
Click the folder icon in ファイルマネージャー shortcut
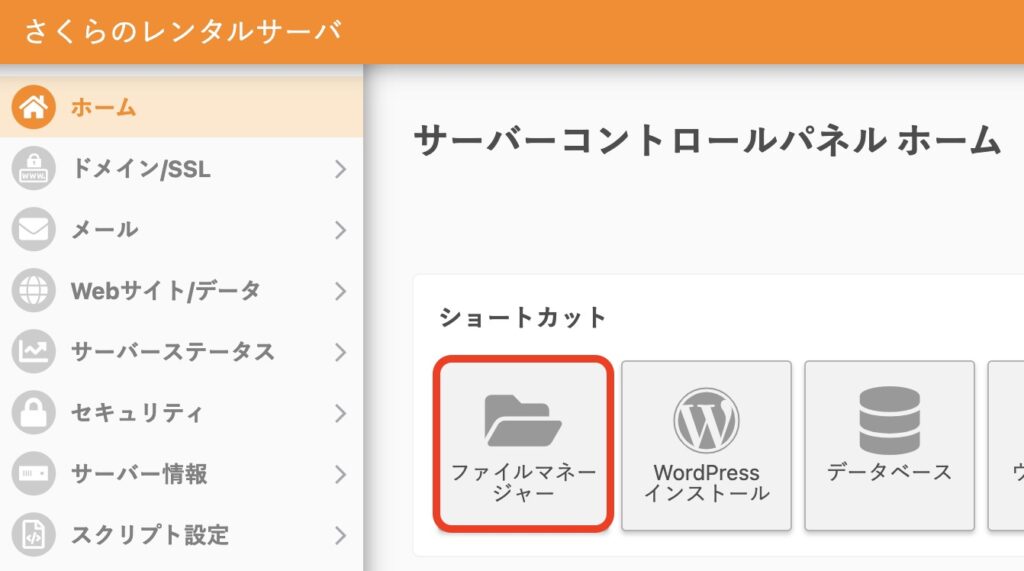(x=522, y=421)
